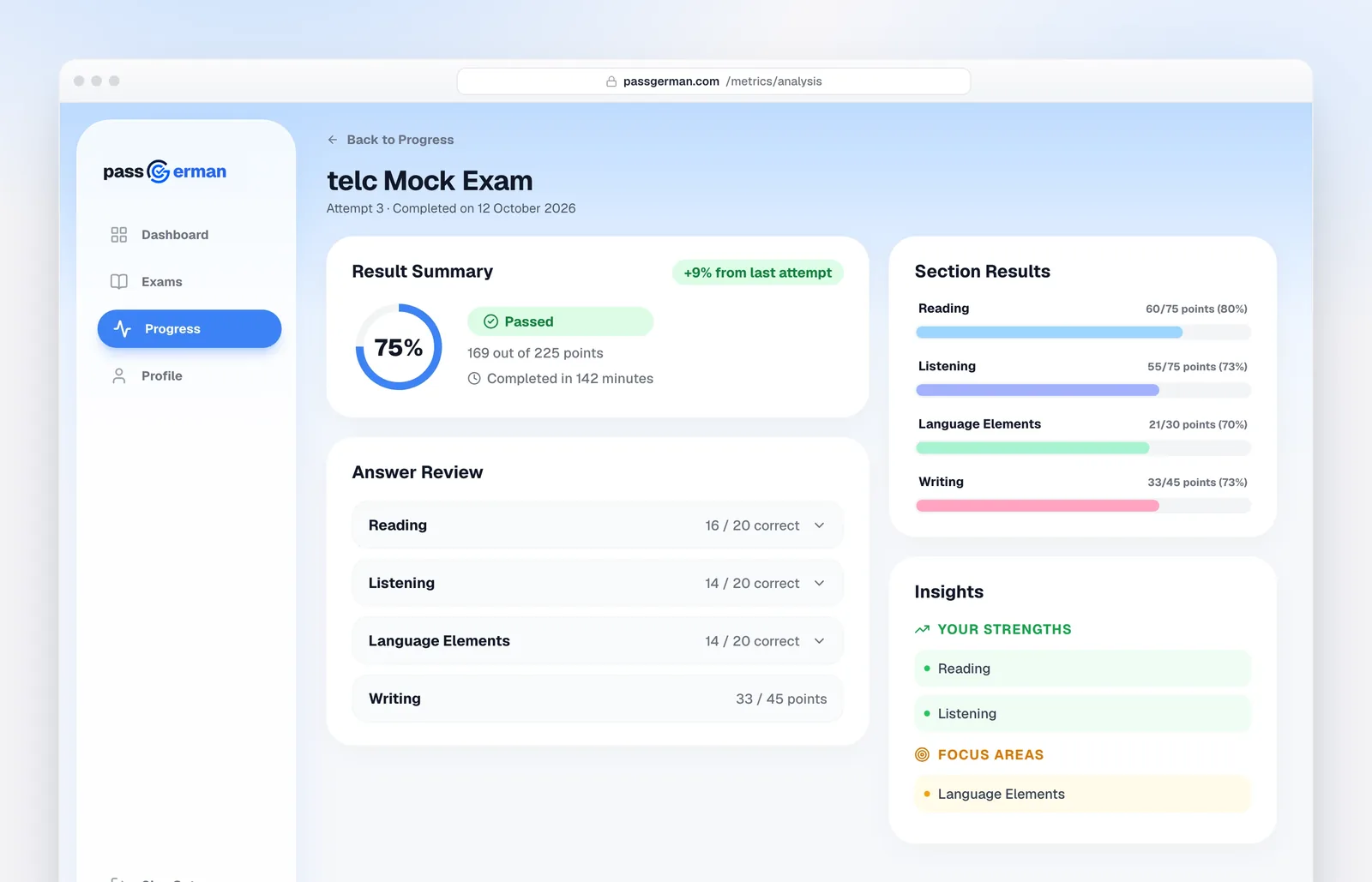1372x882 pixels.
Task: Click the 55/75 points (73%) value
Action: pos(1197,367)
